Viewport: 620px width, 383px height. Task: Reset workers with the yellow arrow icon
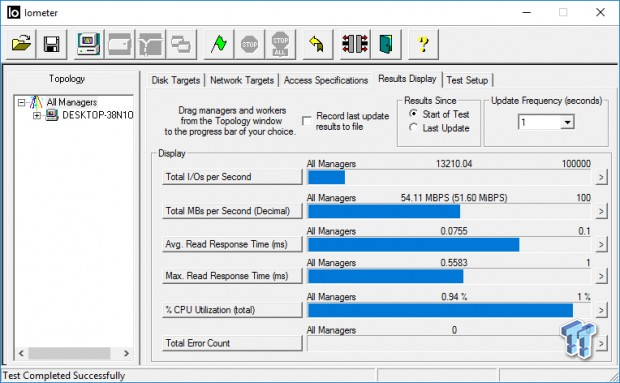318,44
